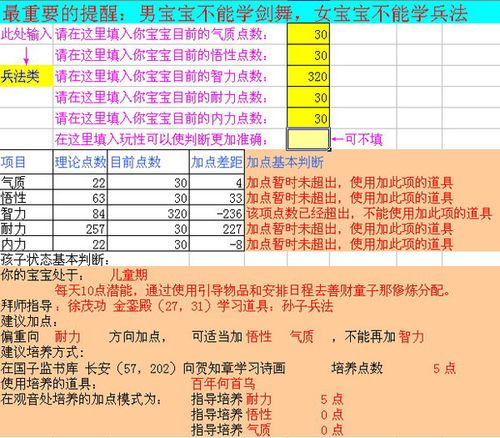Click the 智力 gap value -236
500x438 pixels.
[217, 213]
